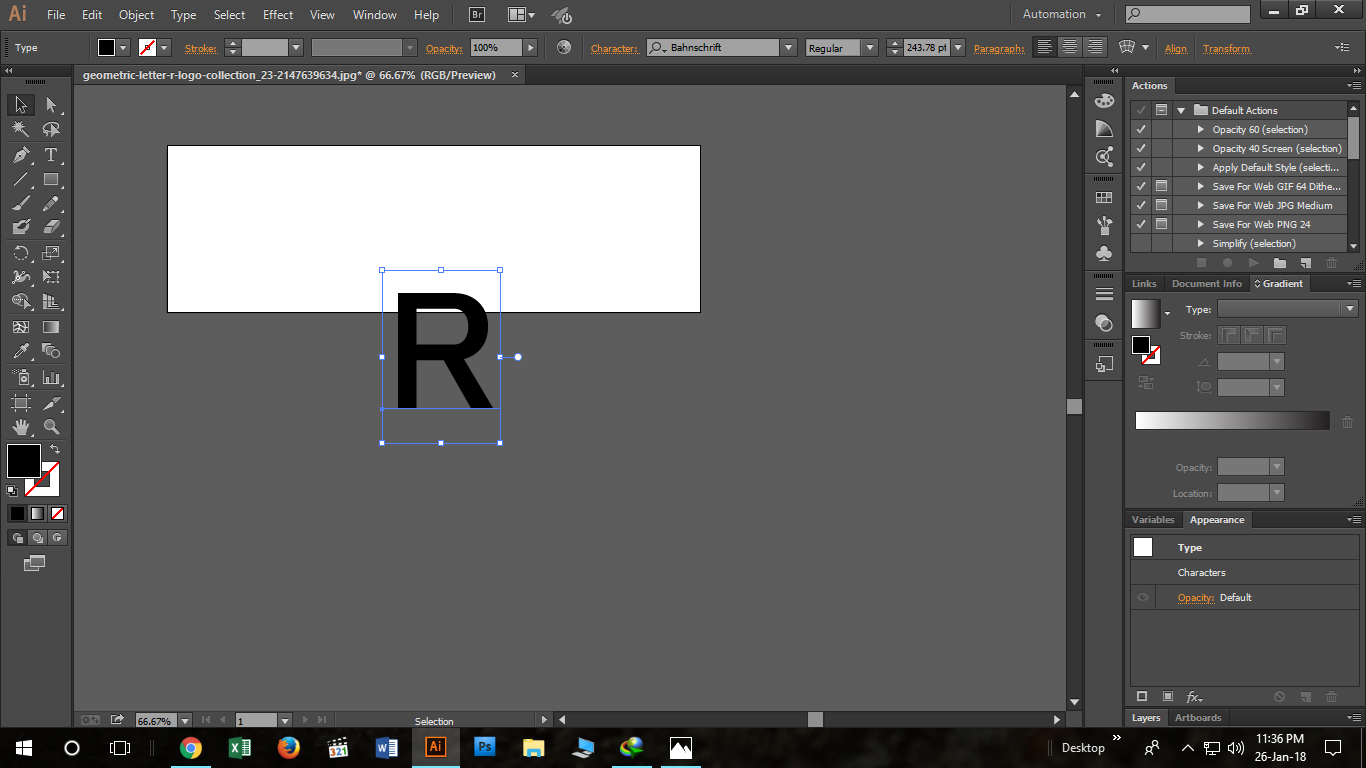
Task: Open the Effect menu
Action: pos(278,15)
